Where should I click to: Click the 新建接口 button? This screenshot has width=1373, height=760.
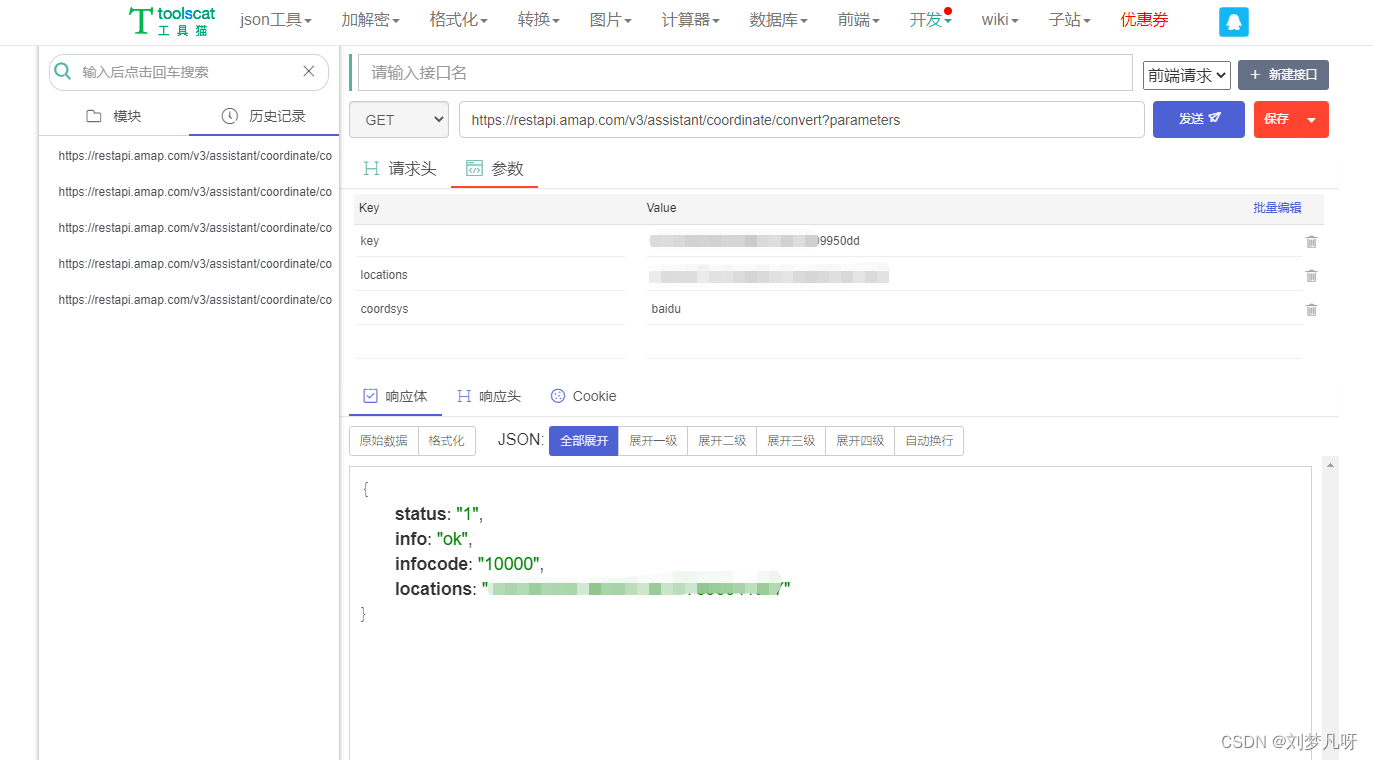[1283, 75]
